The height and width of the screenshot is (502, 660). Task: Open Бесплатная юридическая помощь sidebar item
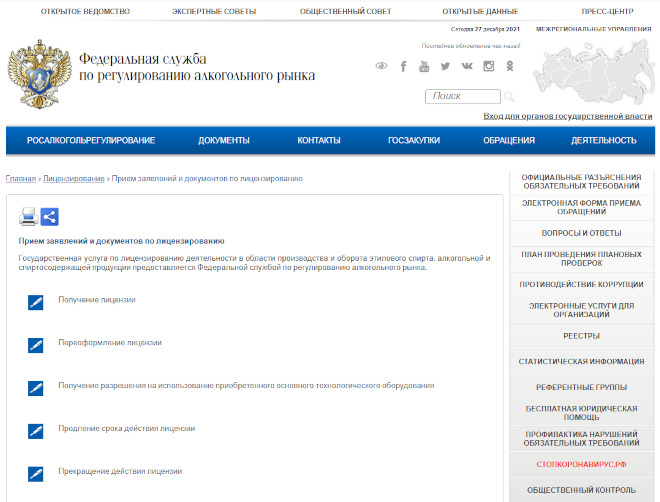tap(581, 413)
